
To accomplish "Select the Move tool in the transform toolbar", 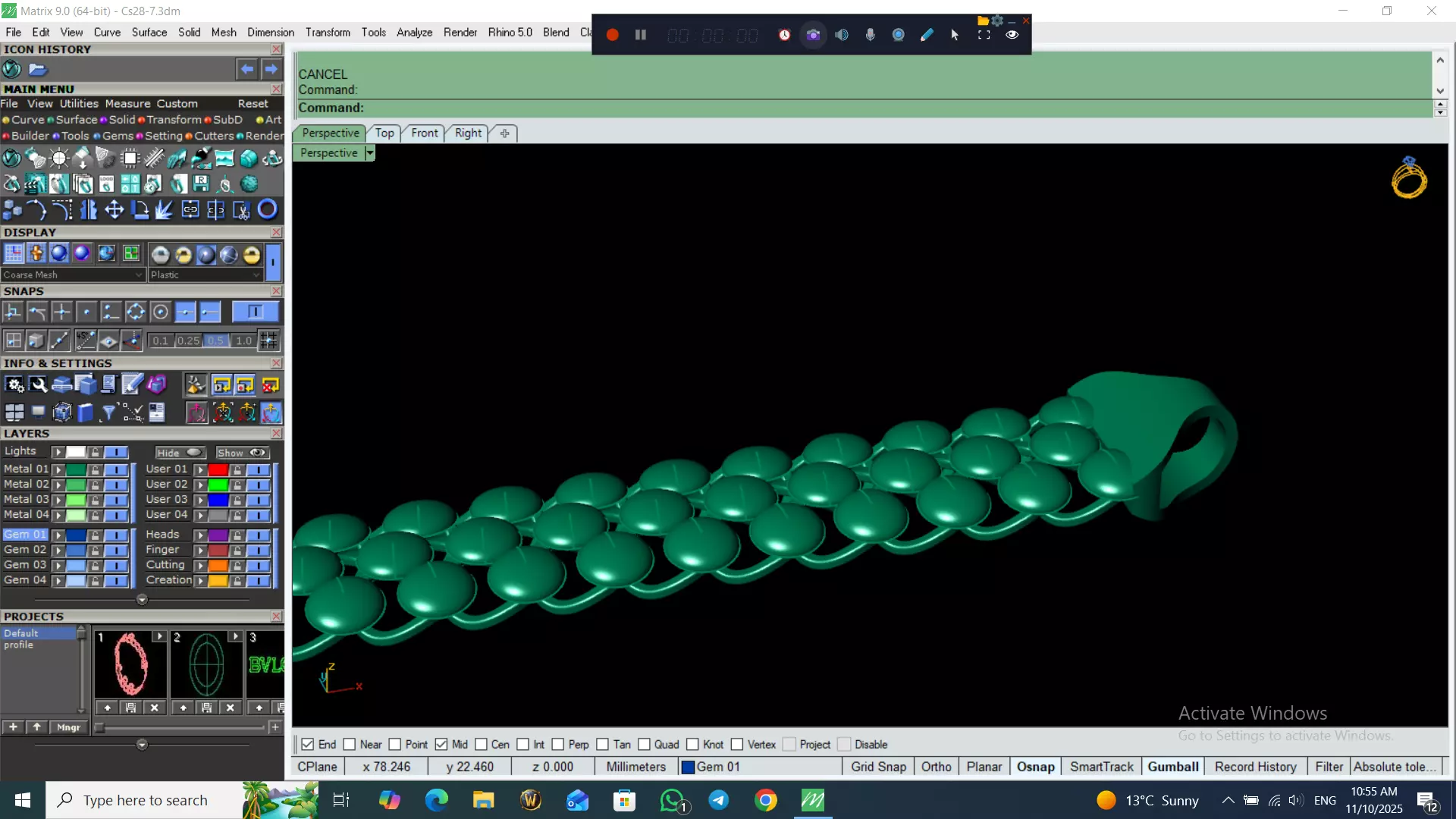I will [114, 210].
